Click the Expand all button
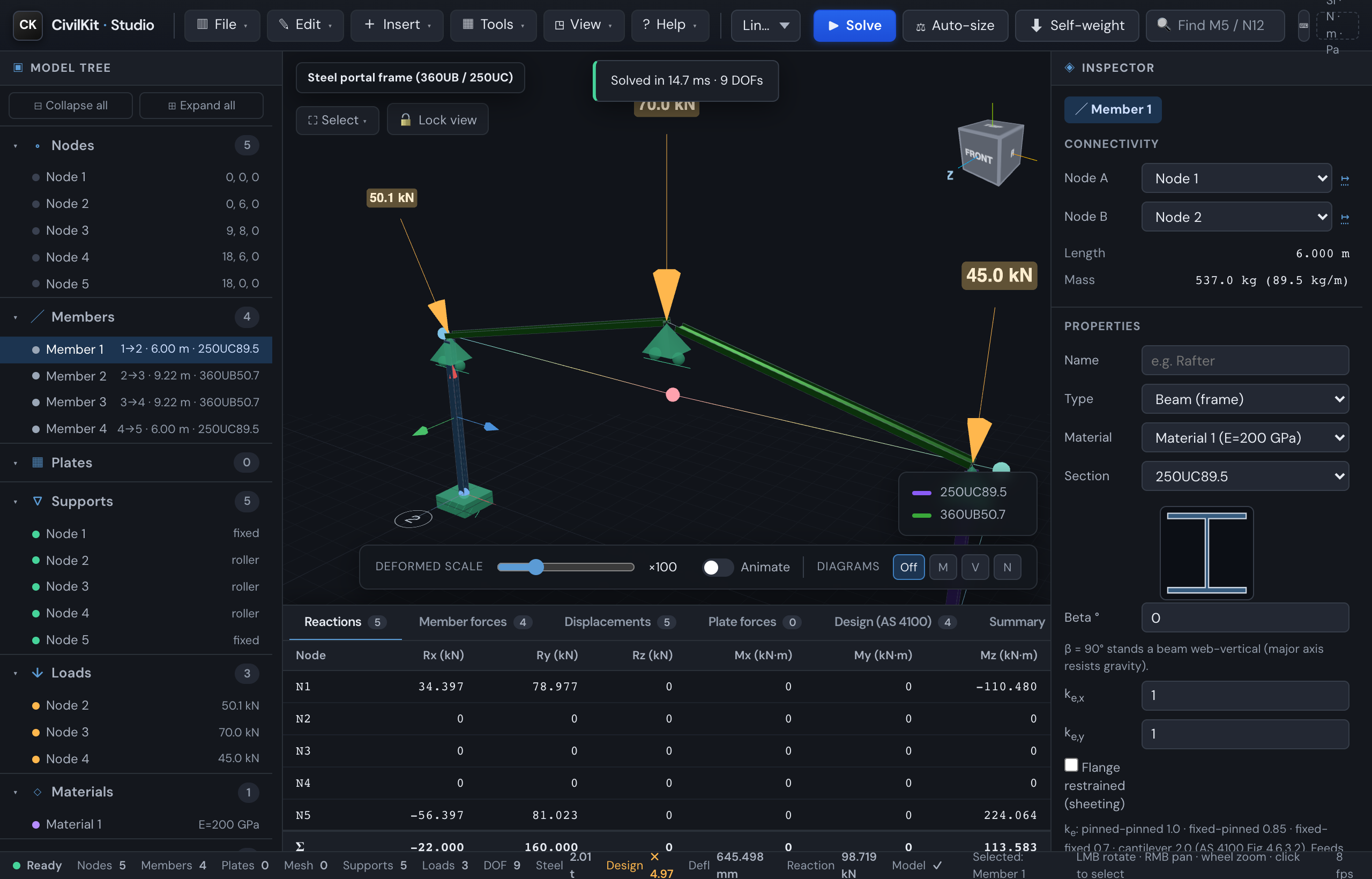Screen dimensions: 1372x879 pos(201,106)
